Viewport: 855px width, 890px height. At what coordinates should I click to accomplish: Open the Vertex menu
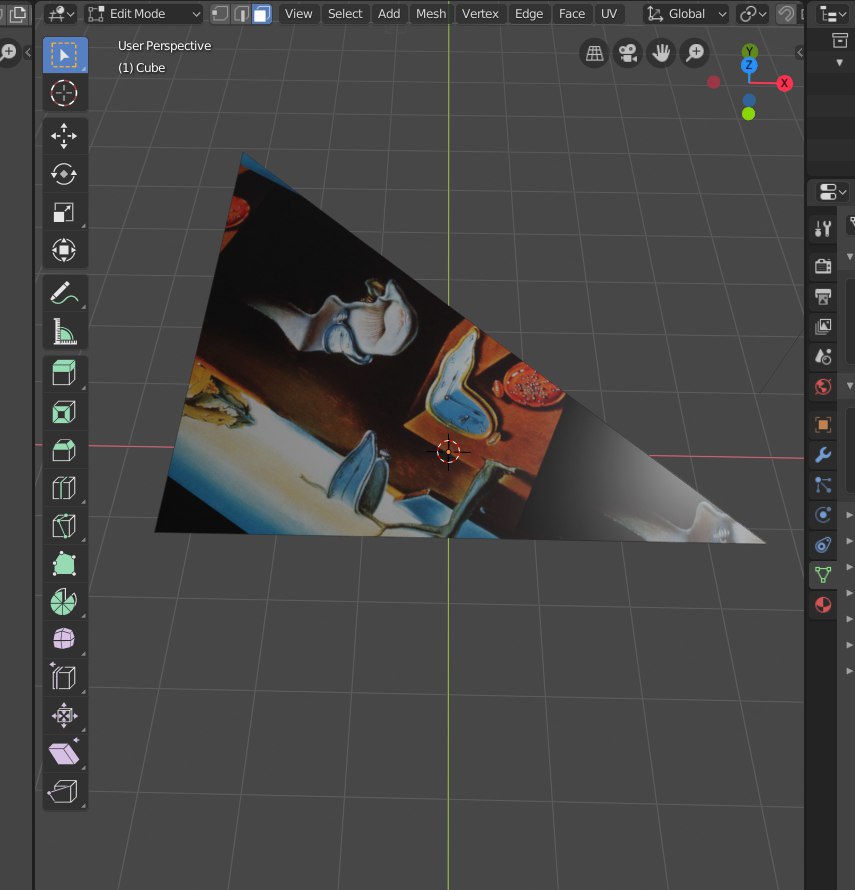click(480, 14)
